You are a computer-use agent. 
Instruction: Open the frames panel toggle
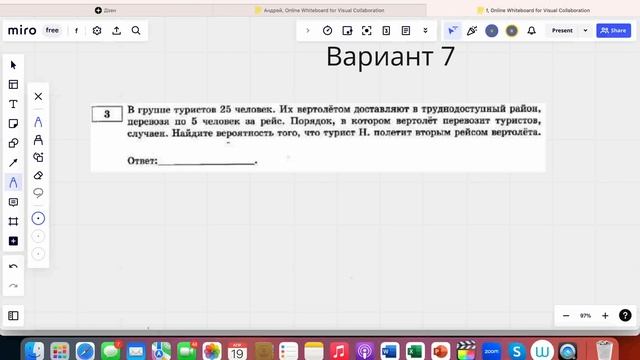pos(13,316)
